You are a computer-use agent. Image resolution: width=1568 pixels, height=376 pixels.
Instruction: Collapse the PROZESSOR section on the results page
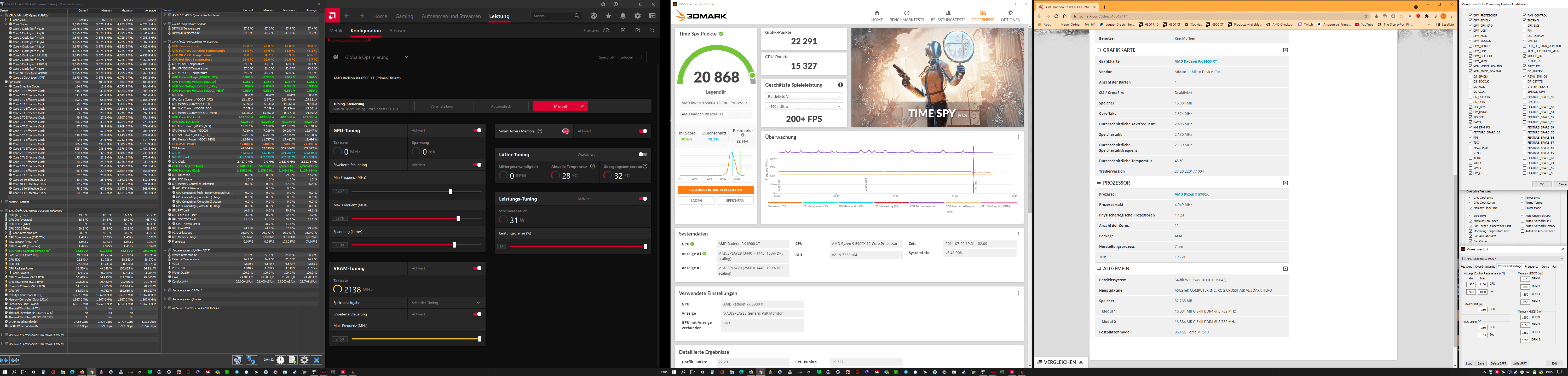[1285, 183]
